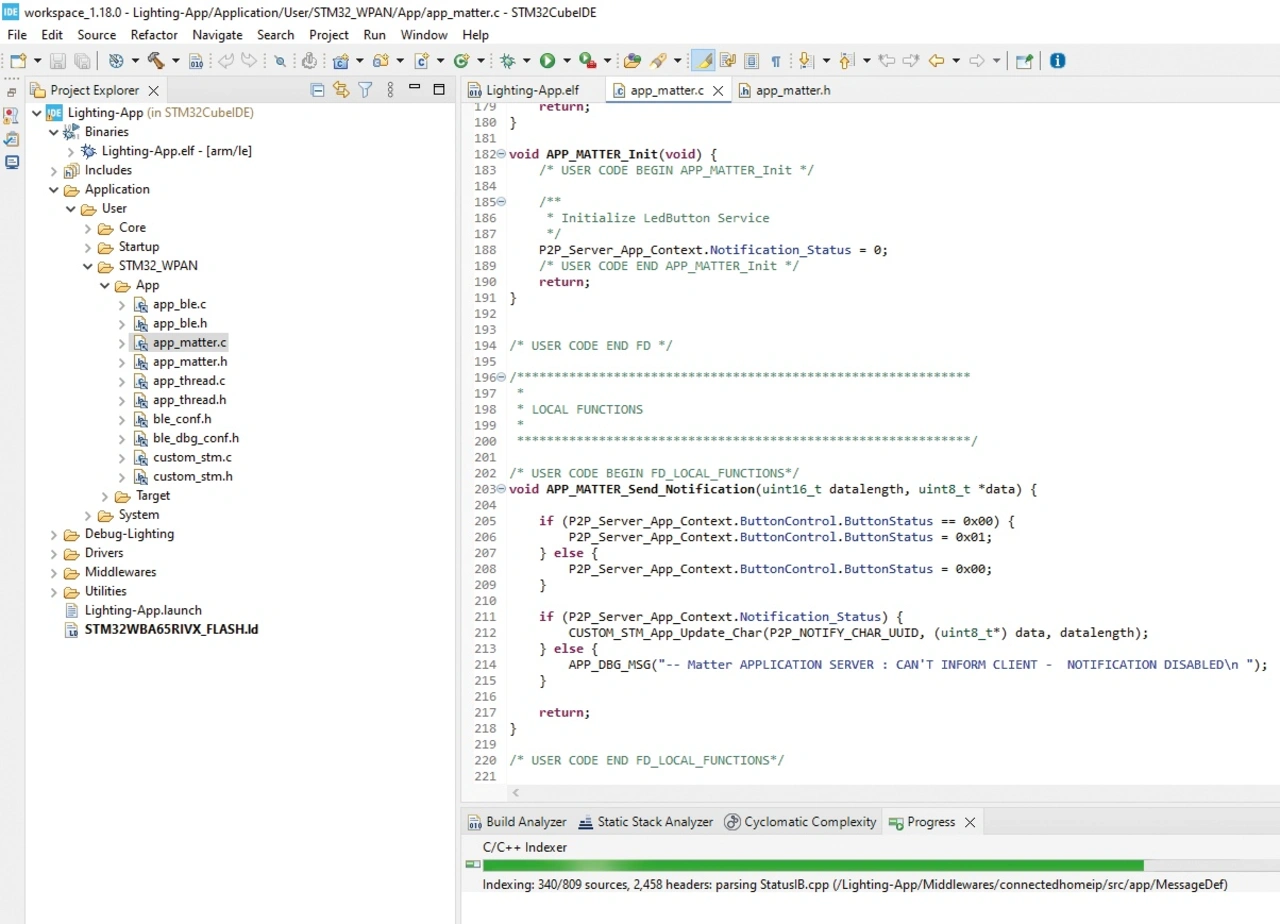Close the Progress view tab

[969, 823]
